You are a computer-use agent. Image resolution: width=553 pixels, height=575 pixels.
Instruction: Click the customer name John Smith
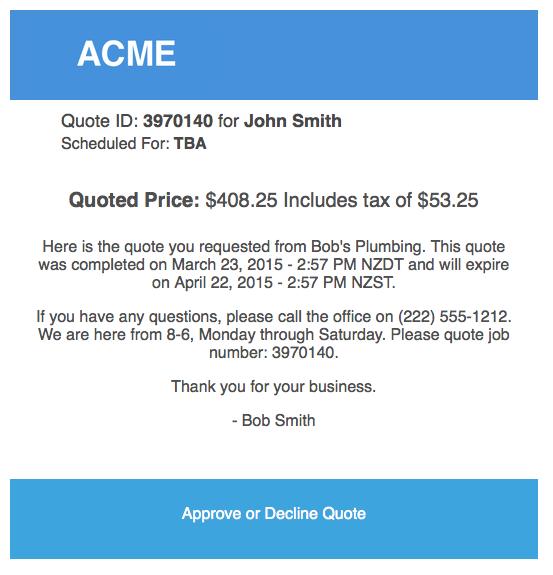pos(293,121)
